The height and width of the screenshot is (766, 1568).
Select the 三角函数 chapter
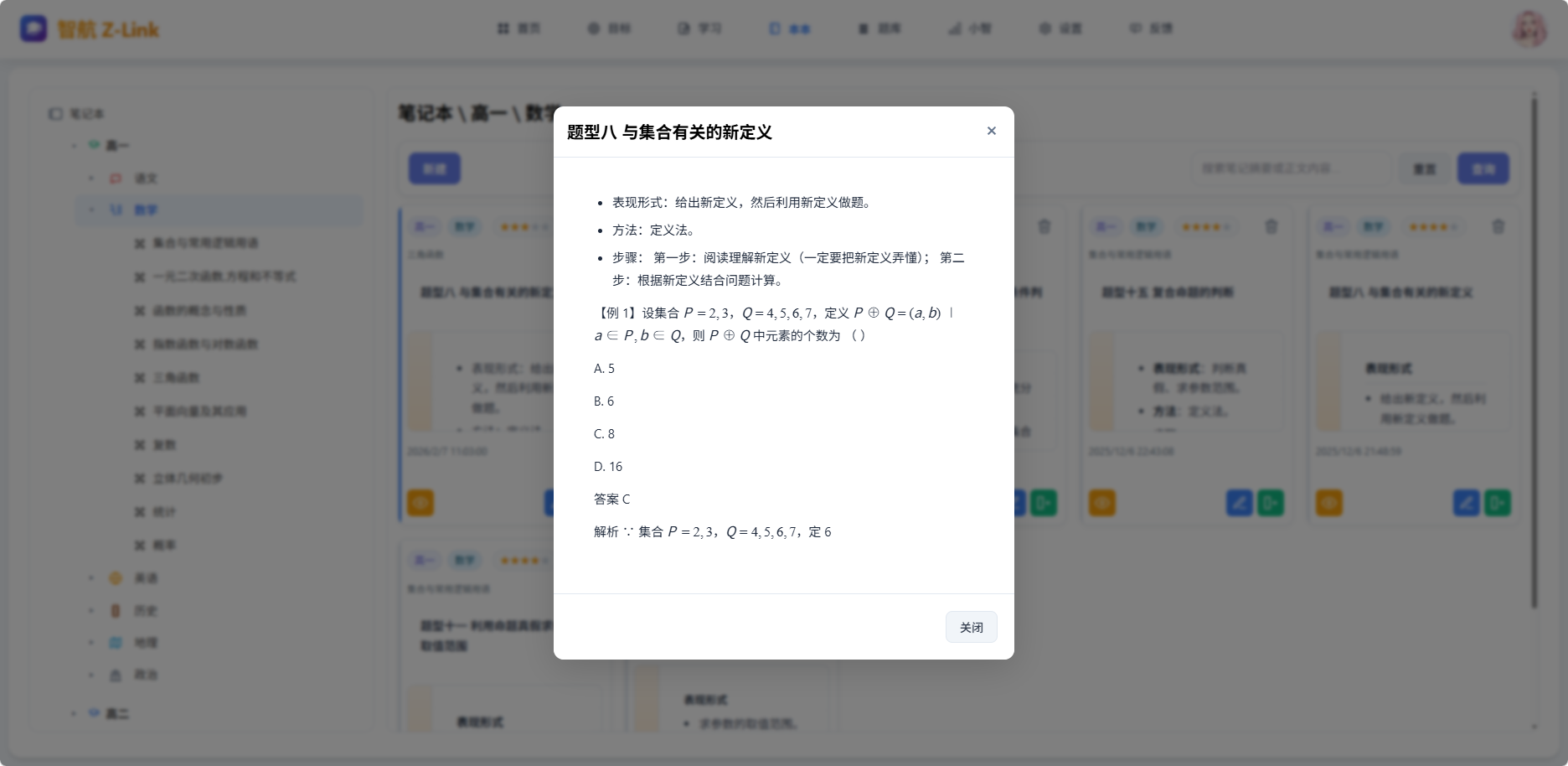click(176, 378)
